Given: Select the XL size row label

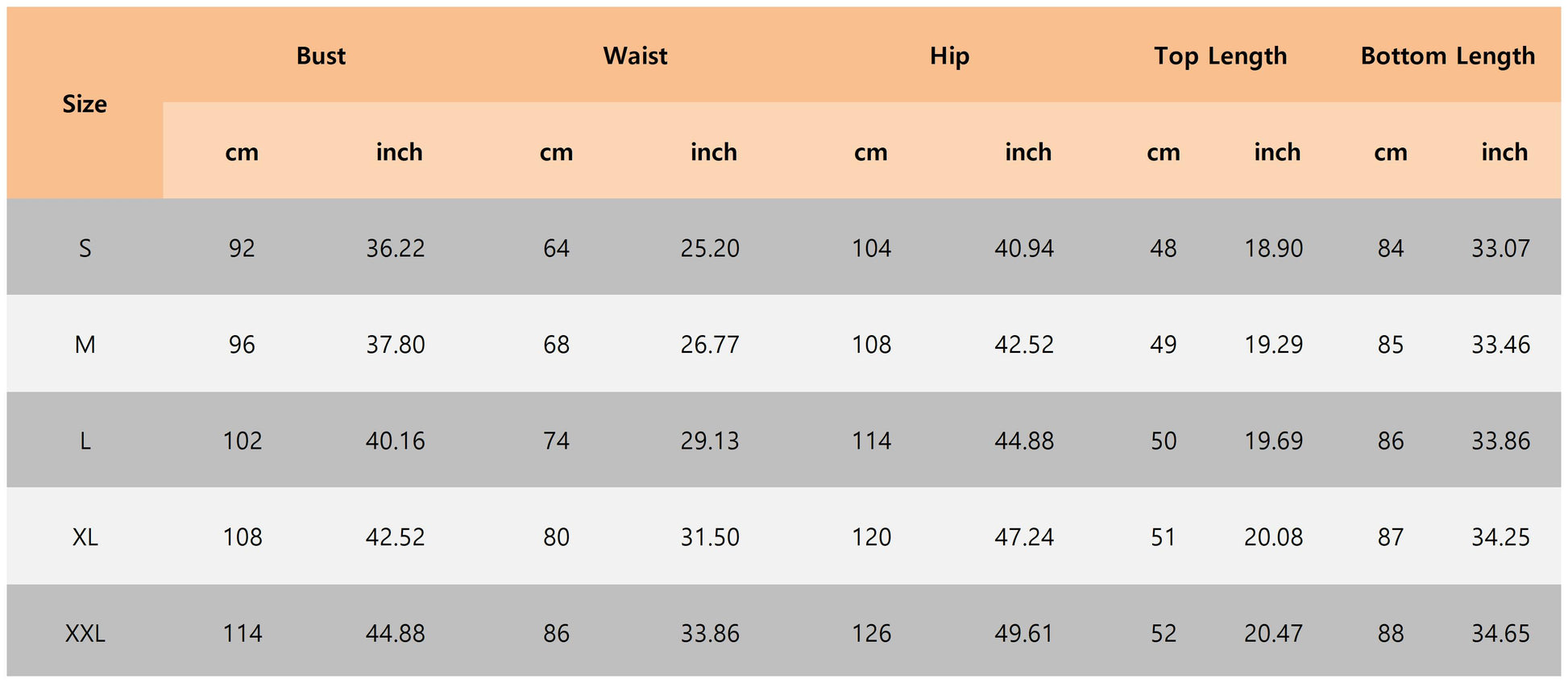Looking at the screenshot, I should point(85,537).
